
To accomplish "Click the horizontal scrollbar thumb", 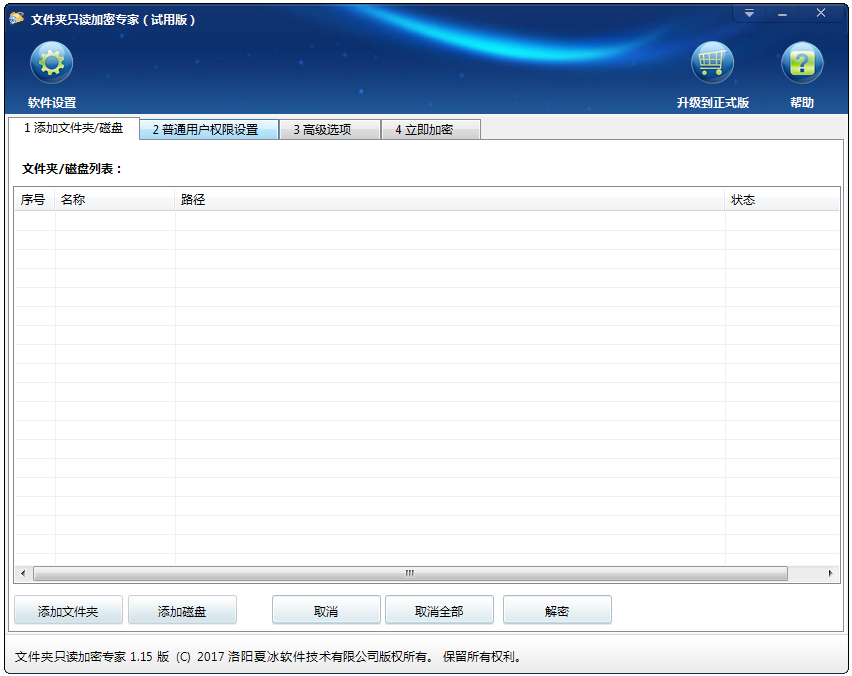I will click(410, 573).
